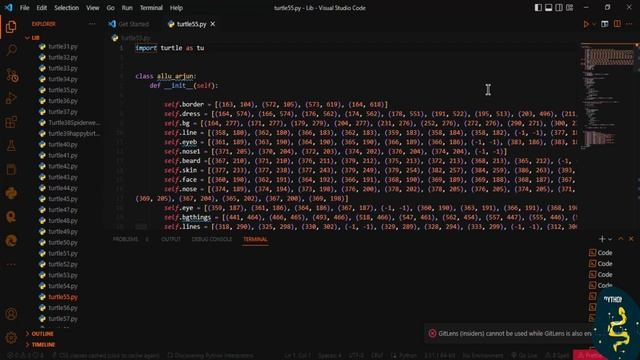Open Explorer panel more actions ellipsis

92,24
